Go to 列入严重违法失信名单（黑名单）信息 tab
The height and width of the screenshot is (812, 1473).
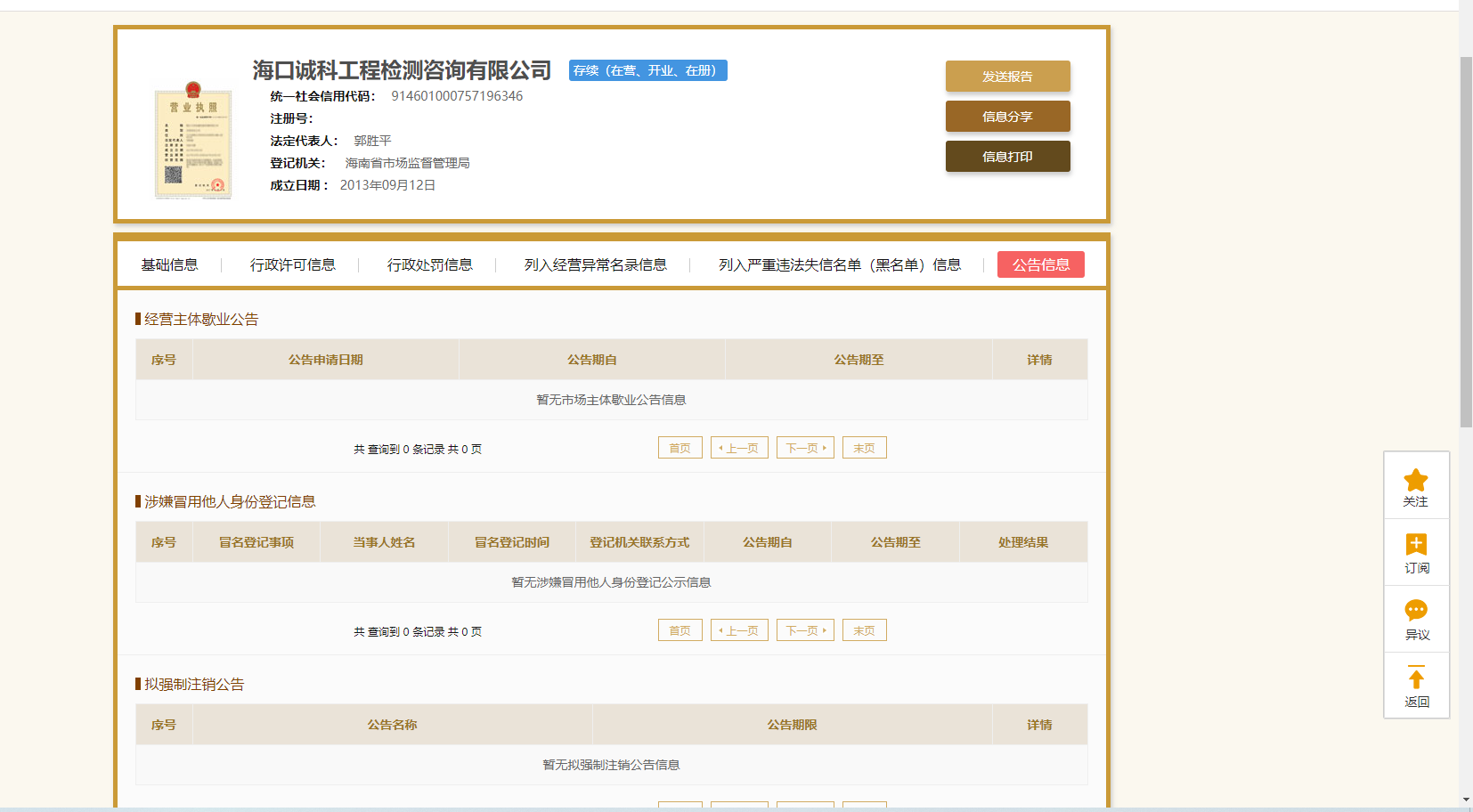839,264
